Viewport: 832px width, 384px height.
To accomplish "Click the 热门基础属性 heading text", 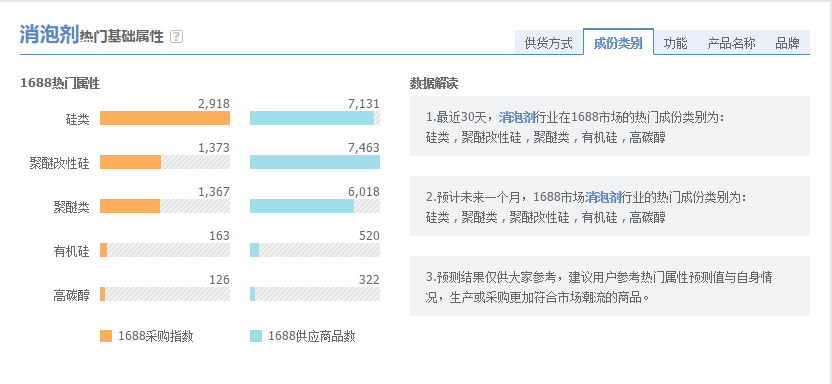I will (x=122, y=37).
